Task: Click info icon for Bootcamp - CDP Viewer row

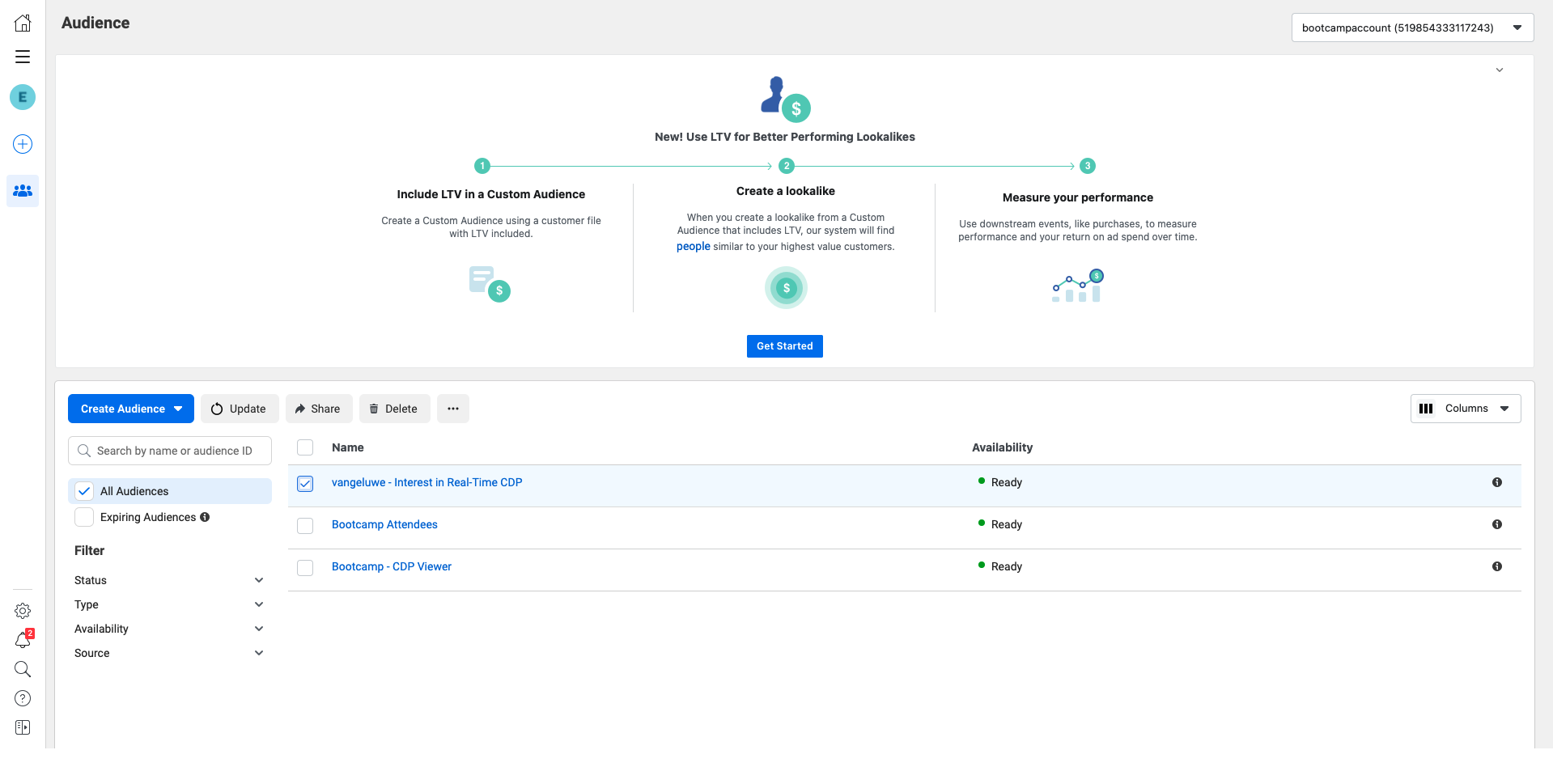Action: pos(1497,566)
